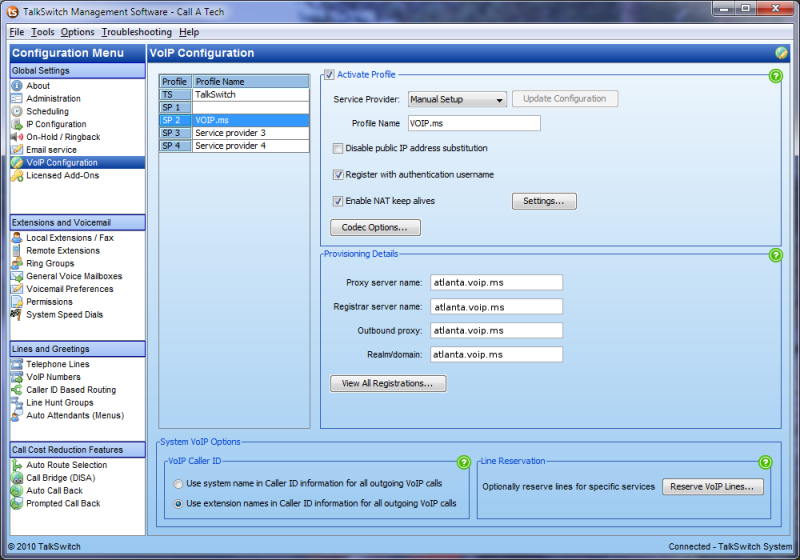Image resolution: width=800 pixels, height=560 pixels.
Task: Click the Lines and Greetings section header
Action: [x=78, y=349]
